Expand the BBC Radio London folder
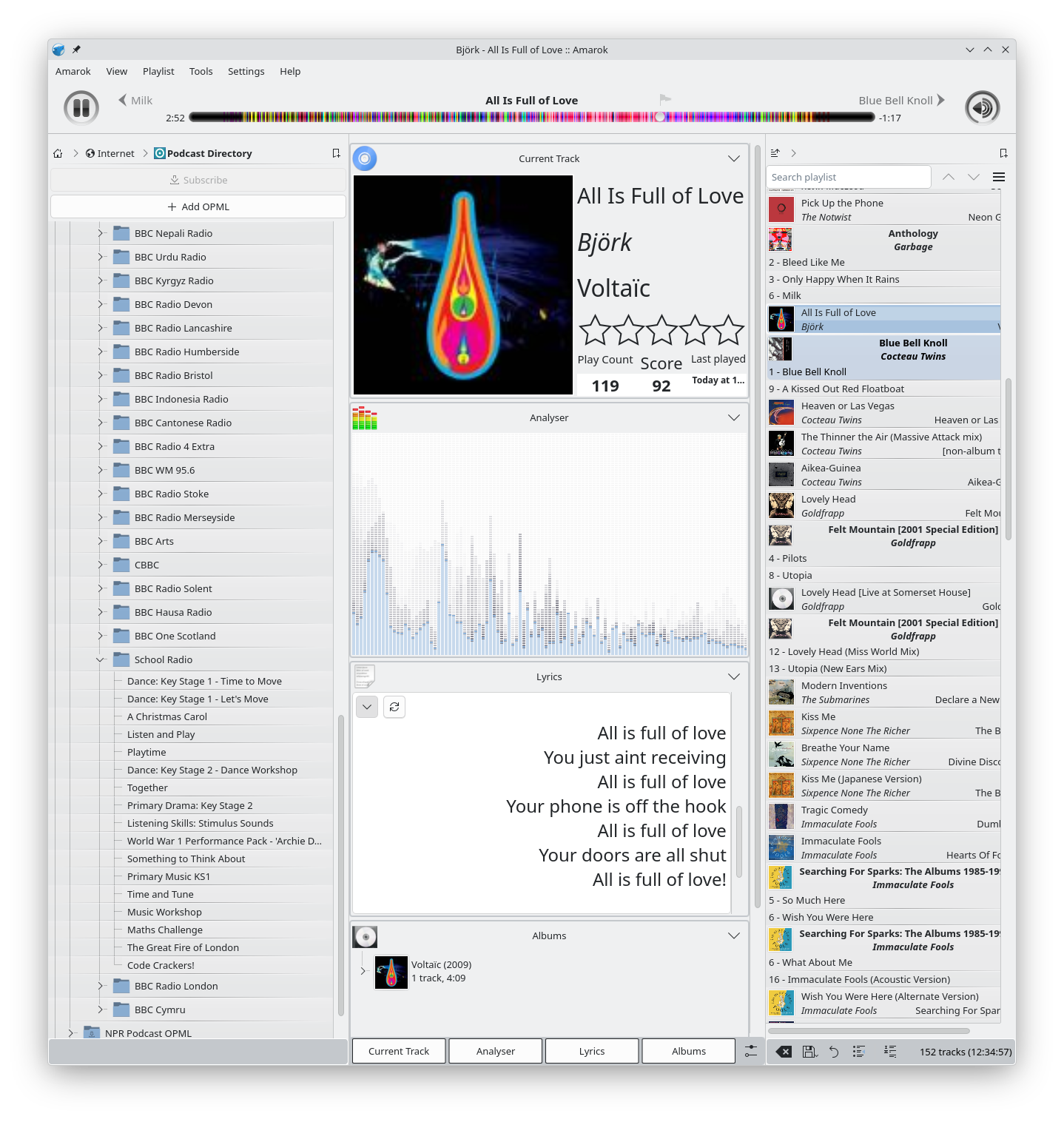This screenshot has width=1064, height=1122. (101, 986)
